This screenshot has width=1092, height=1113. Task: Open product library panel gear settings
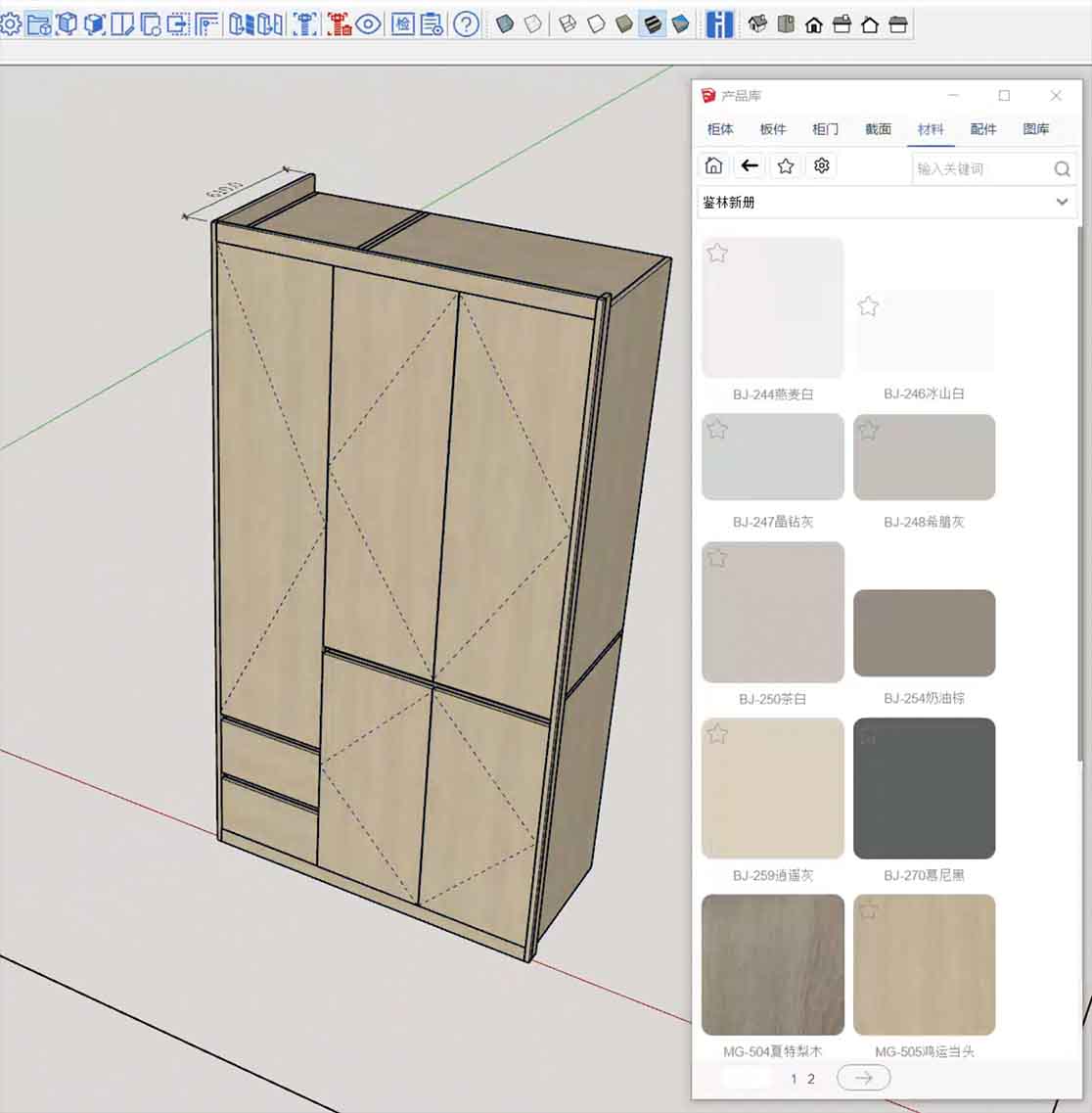click(x=822, y=166)
